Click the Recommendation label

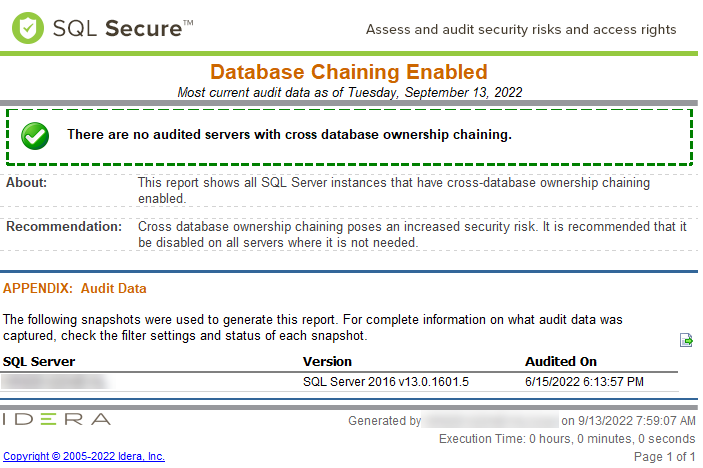click(64, 227)
